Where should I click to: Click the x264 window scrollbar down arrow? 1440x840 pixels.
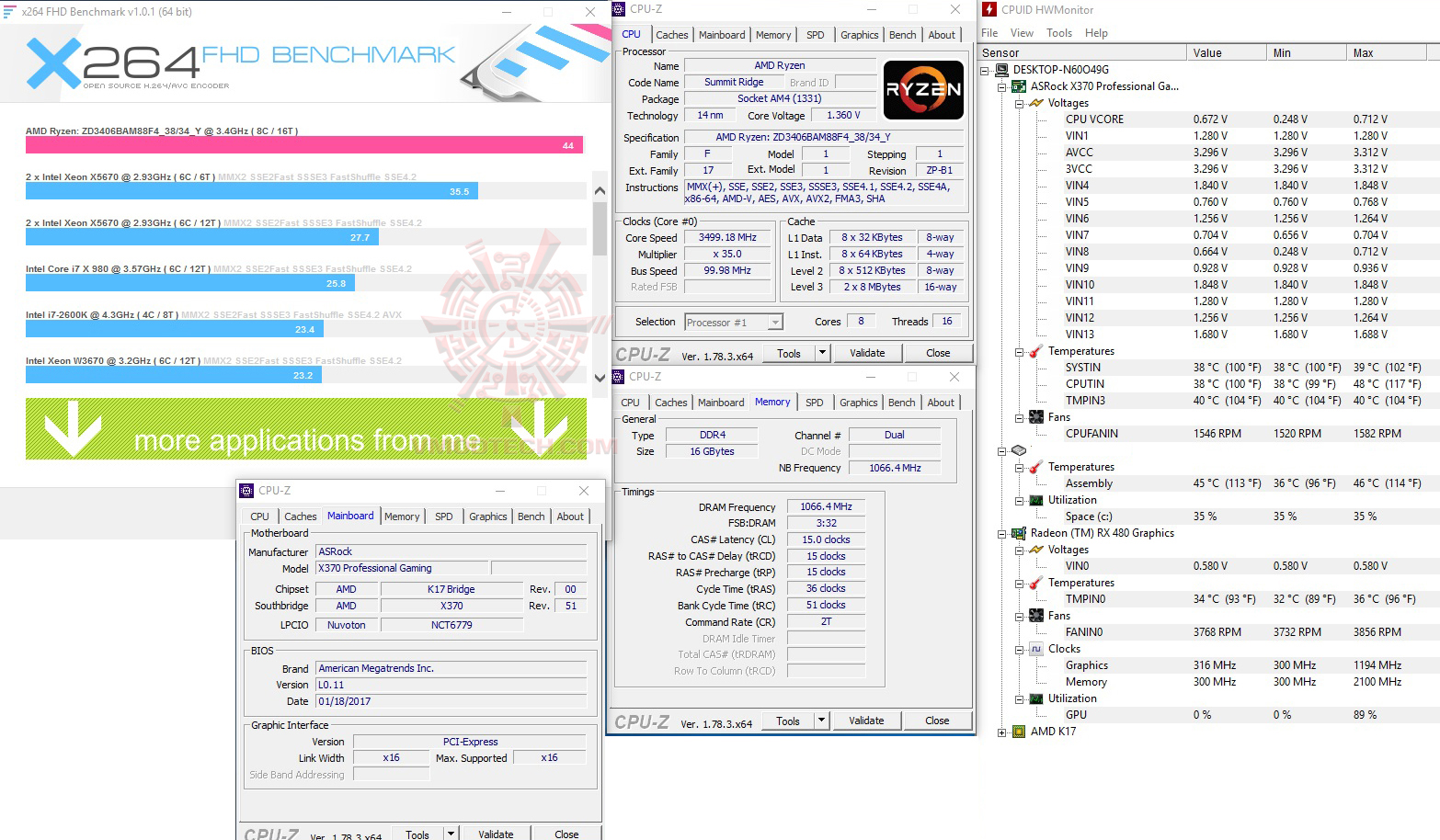coord(599,377)
